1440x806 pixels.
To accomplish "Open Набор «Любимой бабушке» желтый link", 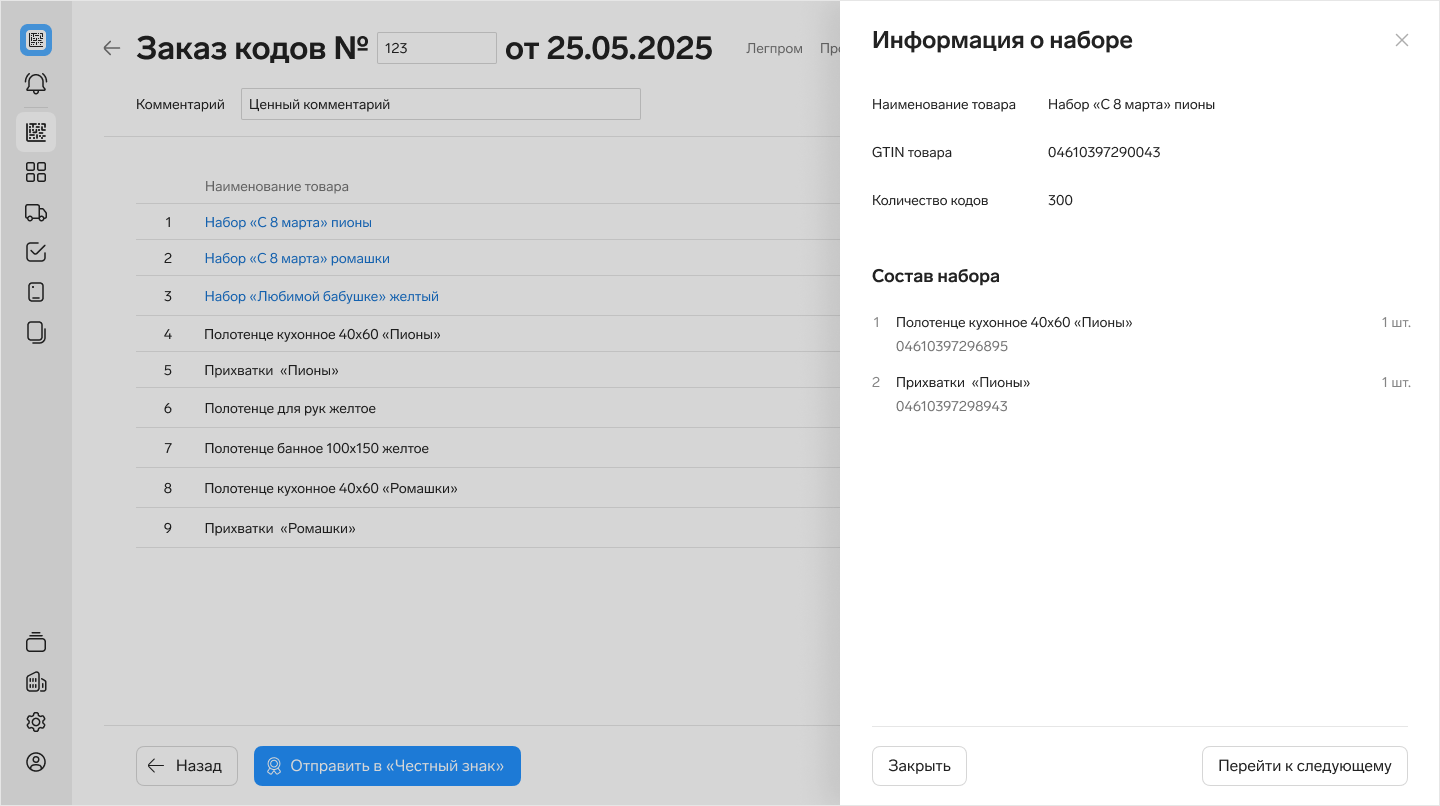I will pyautogui.click(x=321, y=296).
